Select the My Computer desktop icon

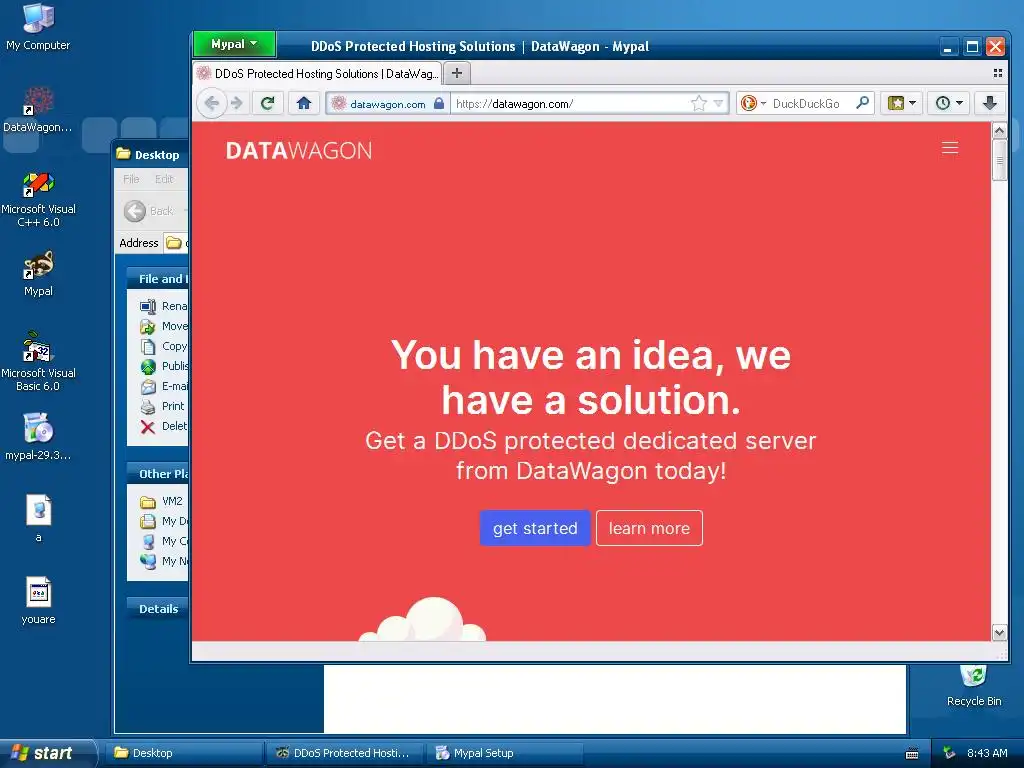[39, 27]
